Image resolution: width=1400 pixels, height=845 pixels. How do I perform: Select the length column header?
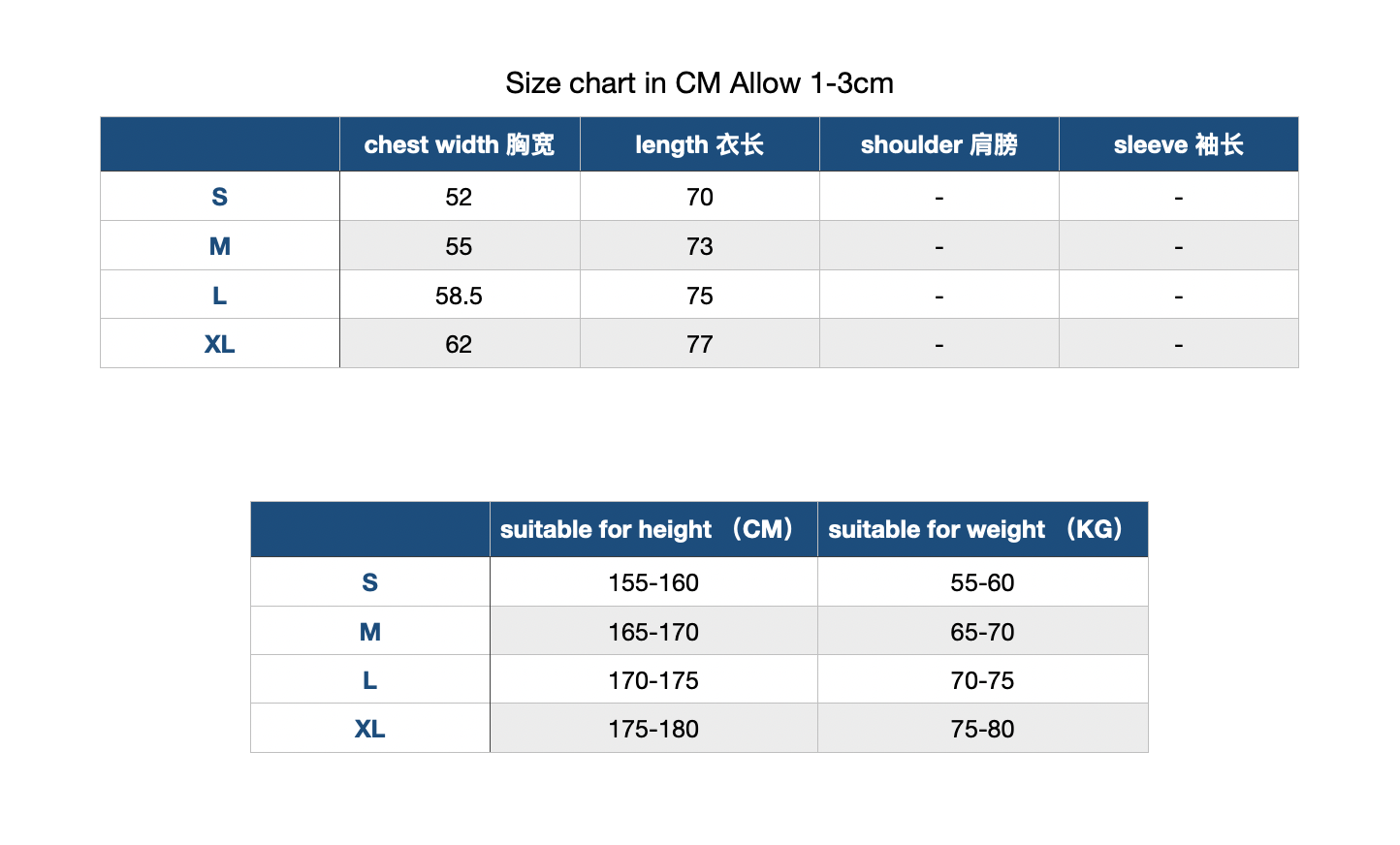coord(699,144)
